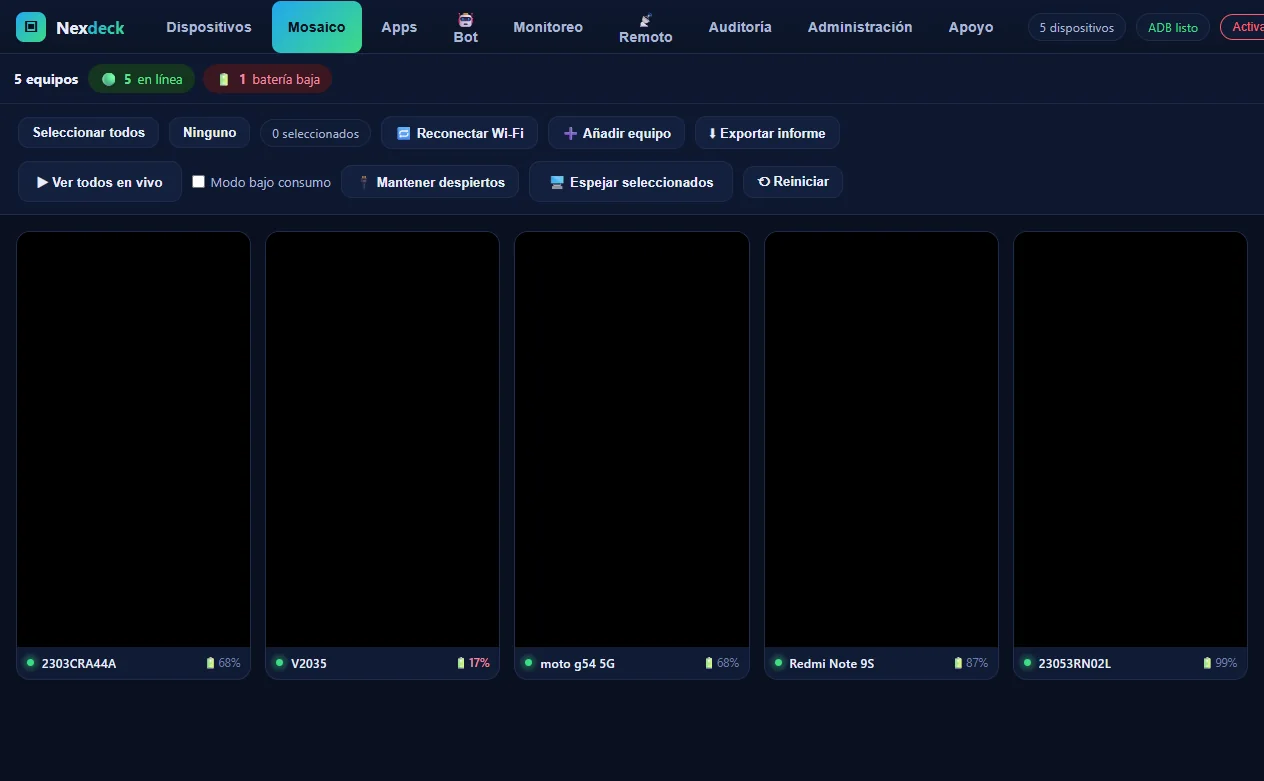Click the online status dot of V2035
The height and width of the screenshot is (781, 1264).
279,662
